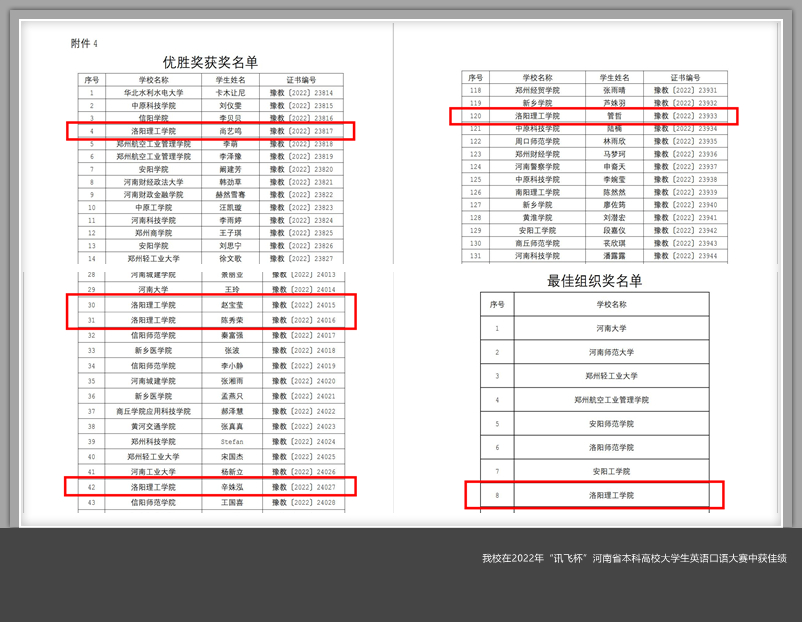The width and height of the screenshot is (802, 622).
Task: Select highlighted row 4 with student 高艺鸣
Action: pos(210,131)
